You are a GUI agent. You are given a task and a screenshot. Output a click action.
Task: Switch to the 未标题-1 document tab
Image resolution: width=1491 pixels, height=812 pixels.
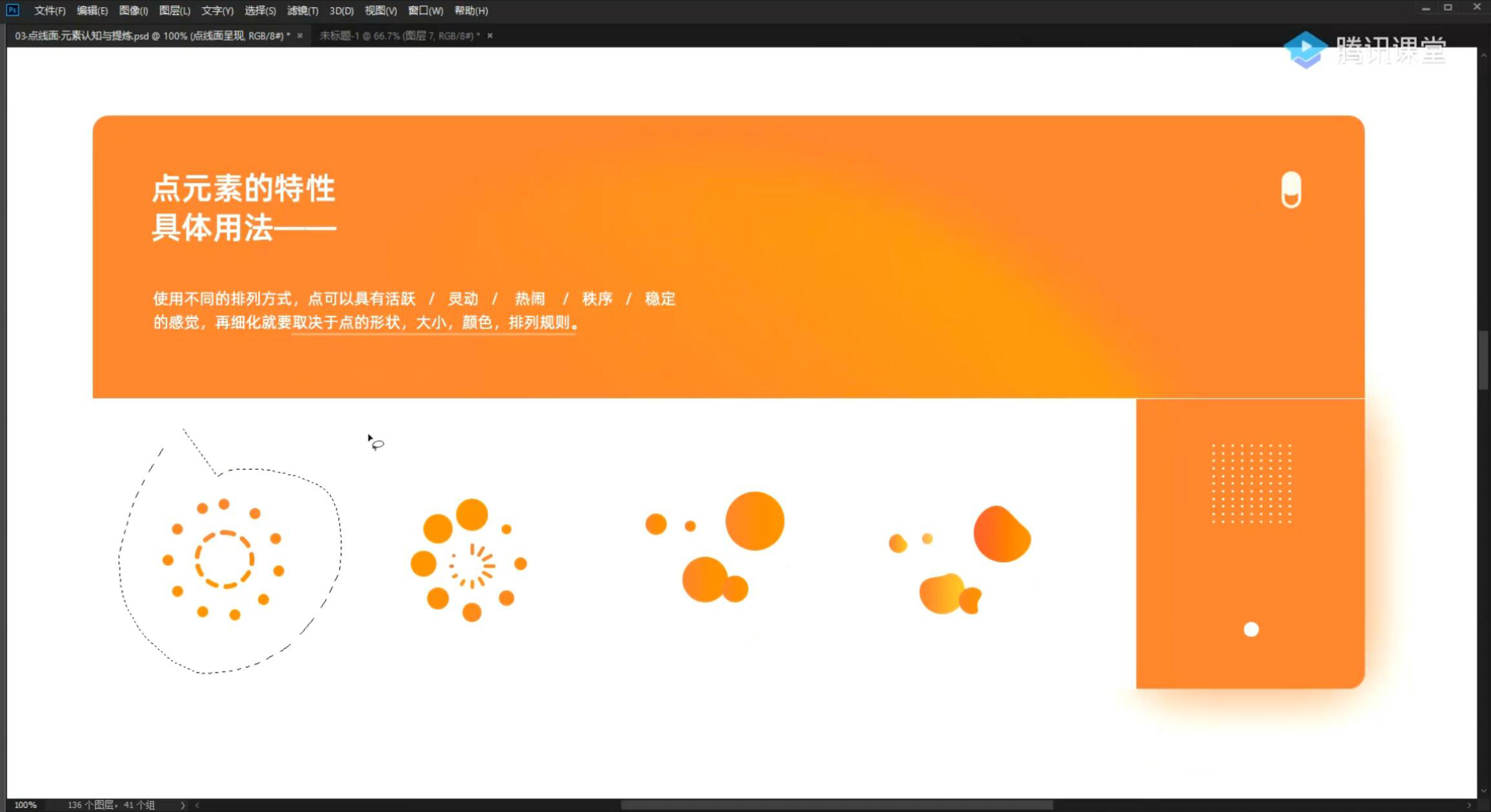click(x=398, y=36)
